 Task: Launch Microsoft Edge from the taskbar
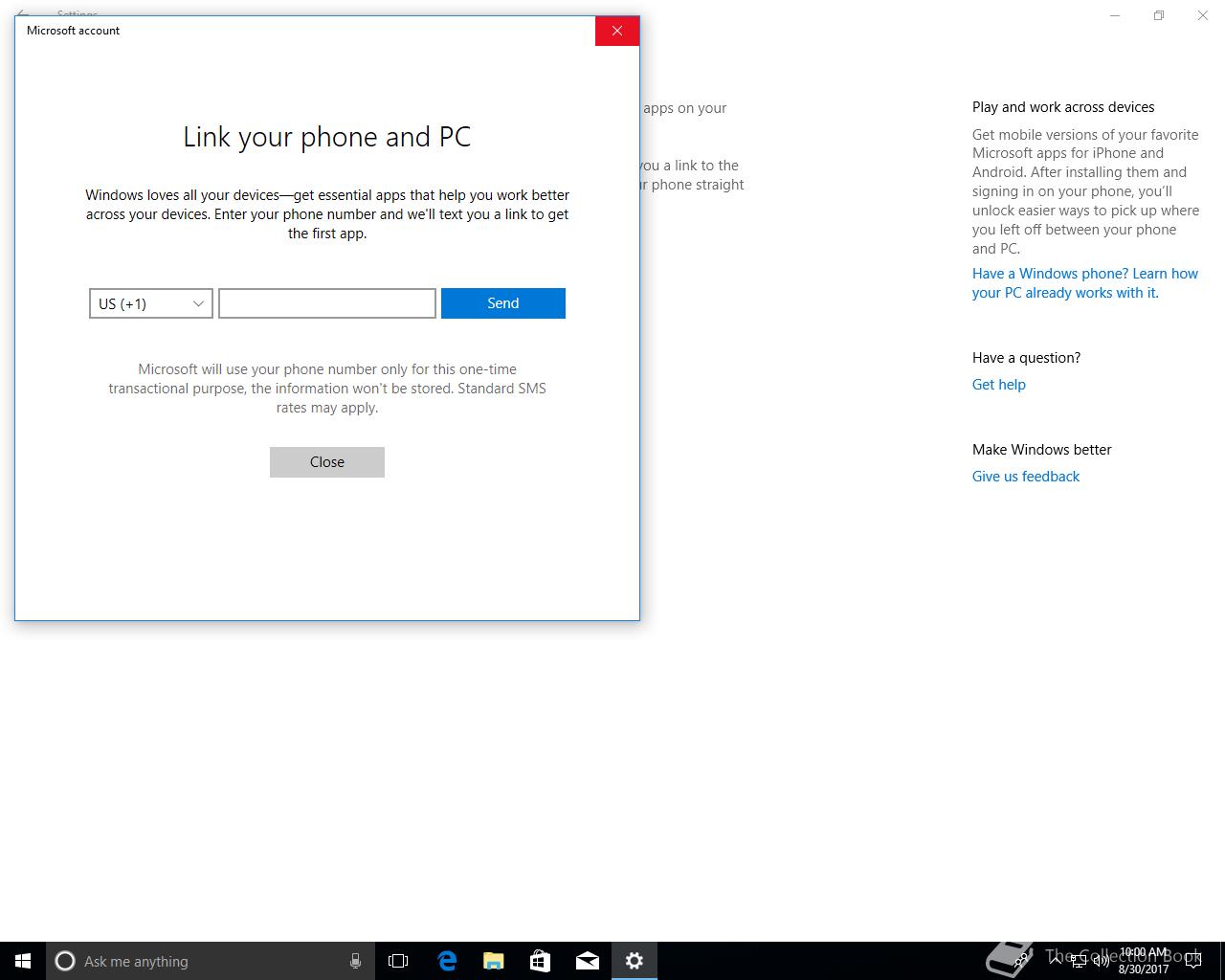[x=446, y=961]
